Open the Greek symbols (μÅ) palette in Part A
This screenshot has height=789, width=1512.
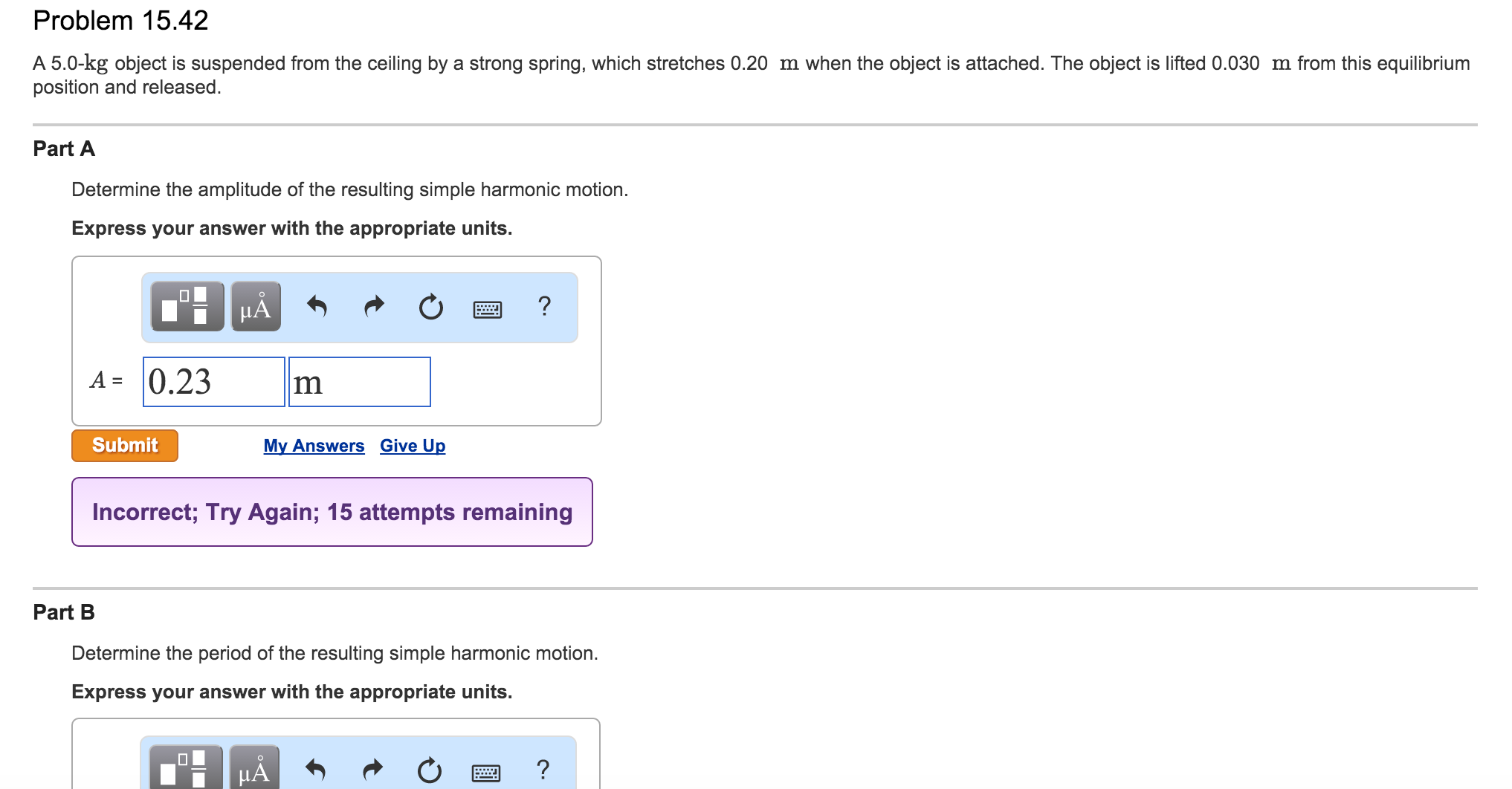256,306
